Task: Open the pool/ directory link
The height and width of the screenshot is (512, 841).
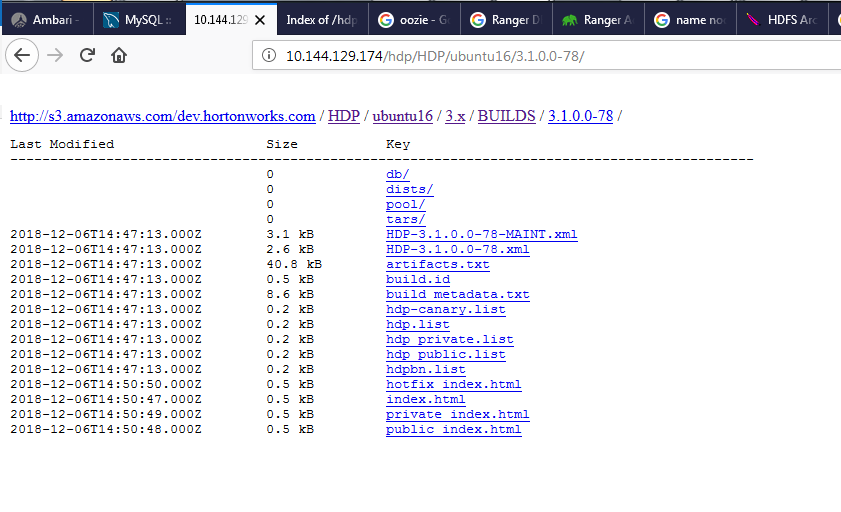Action: 405,204
